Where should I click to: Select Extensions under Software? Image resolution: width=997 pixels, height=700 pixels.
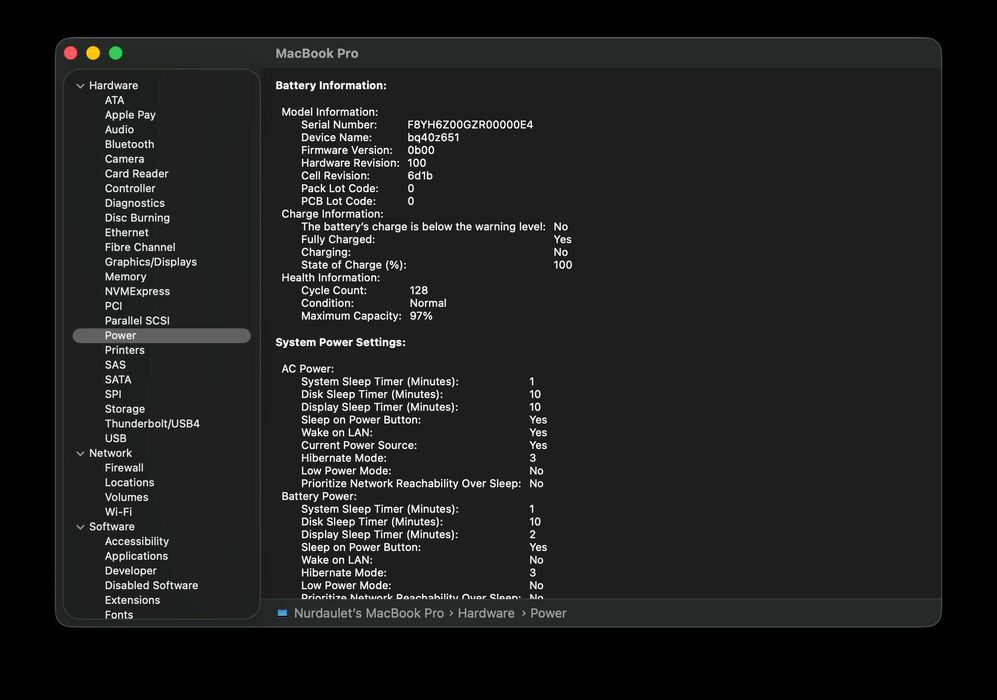(132, 600)
